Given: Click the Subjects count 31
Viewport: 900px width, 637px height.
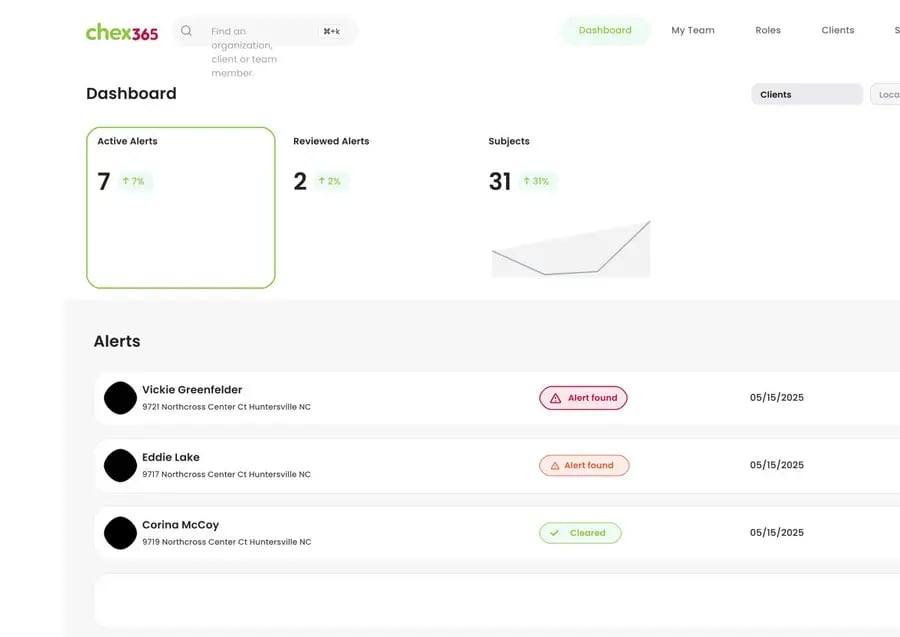Looking at the screenshot, I should 500,181.
